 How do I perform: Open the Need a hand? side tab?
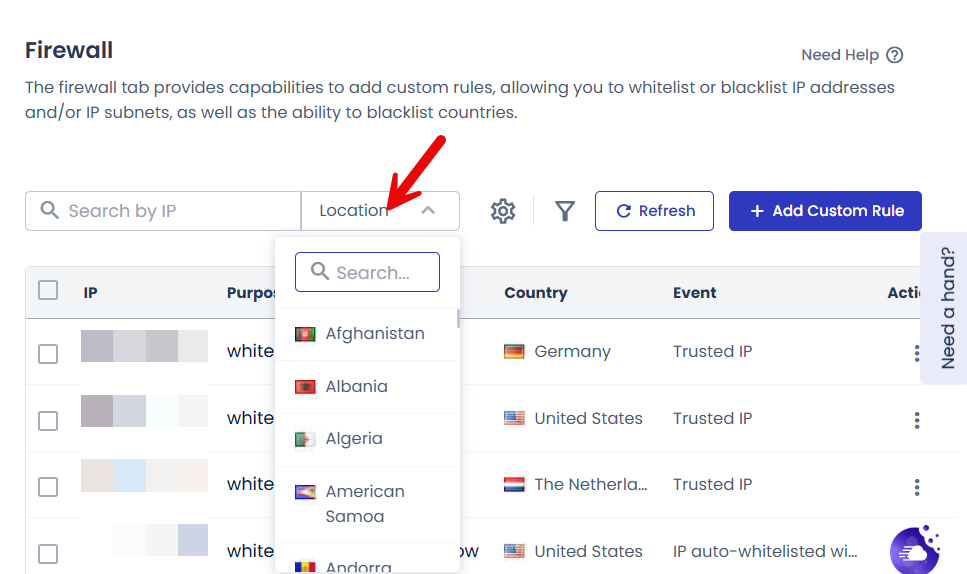tap(946, 308)
